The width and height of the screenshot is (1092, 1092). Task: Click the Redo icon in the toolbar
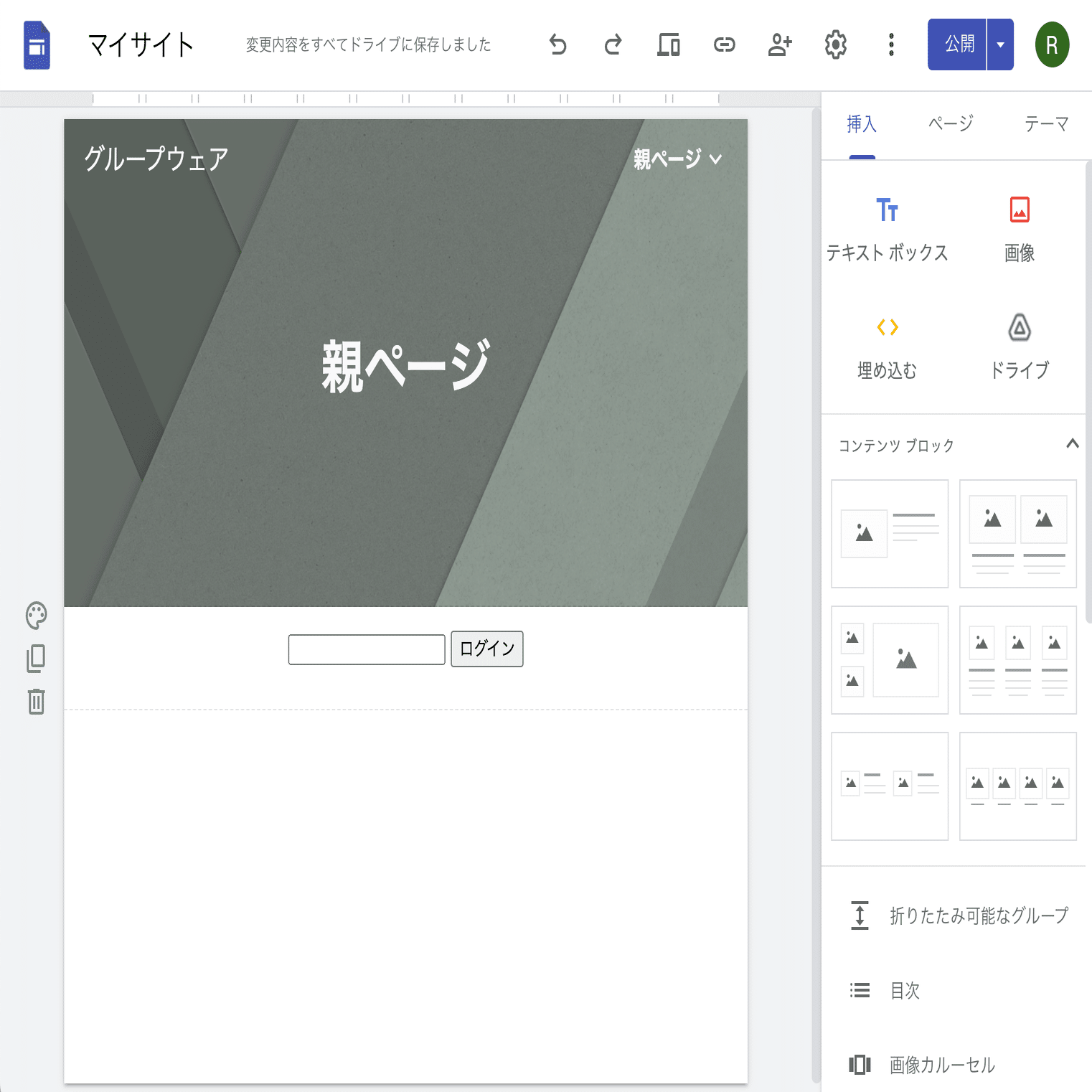click(x=613, y=44)
